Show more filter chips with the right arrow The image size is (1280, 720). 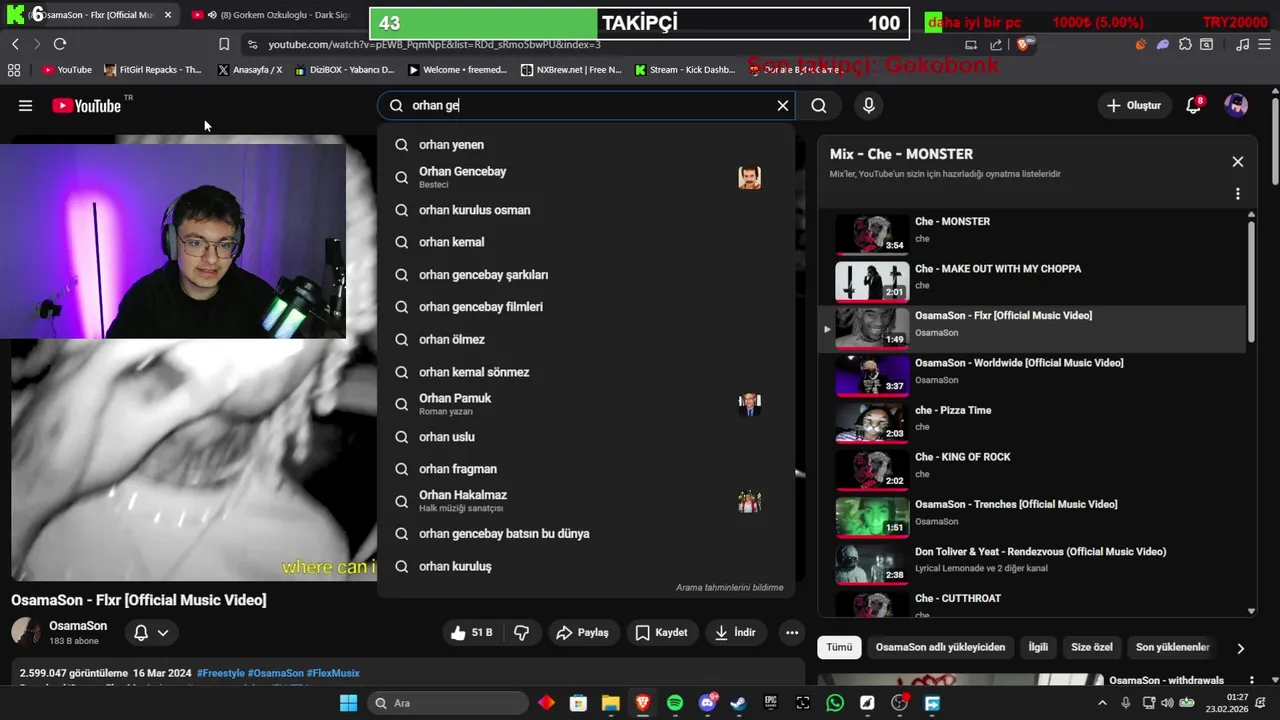click(x=1240, y=648)
